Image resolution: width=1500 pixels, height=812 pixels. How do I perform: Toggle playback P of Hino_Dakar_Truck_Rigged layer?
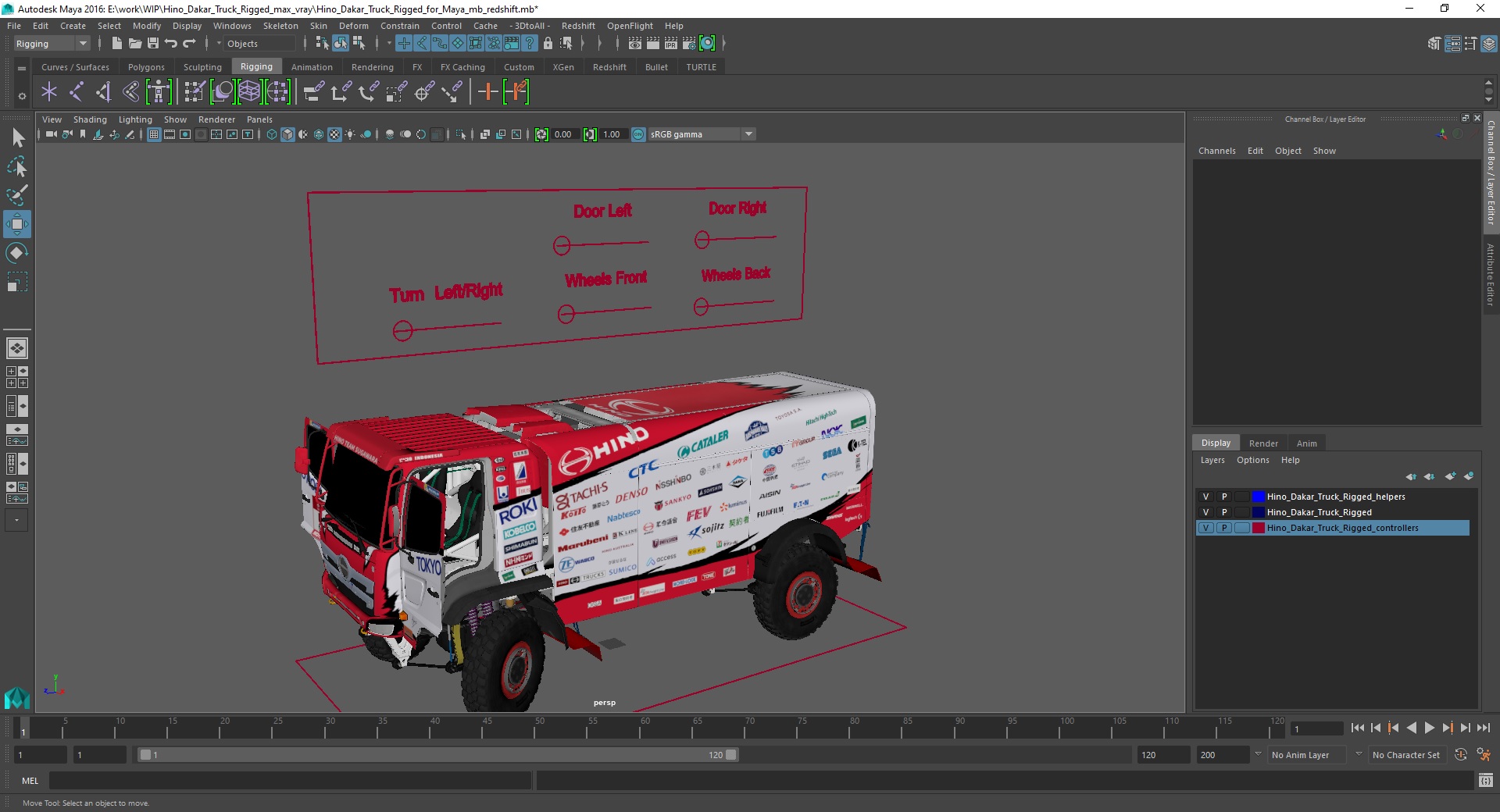pos(1223,512)
